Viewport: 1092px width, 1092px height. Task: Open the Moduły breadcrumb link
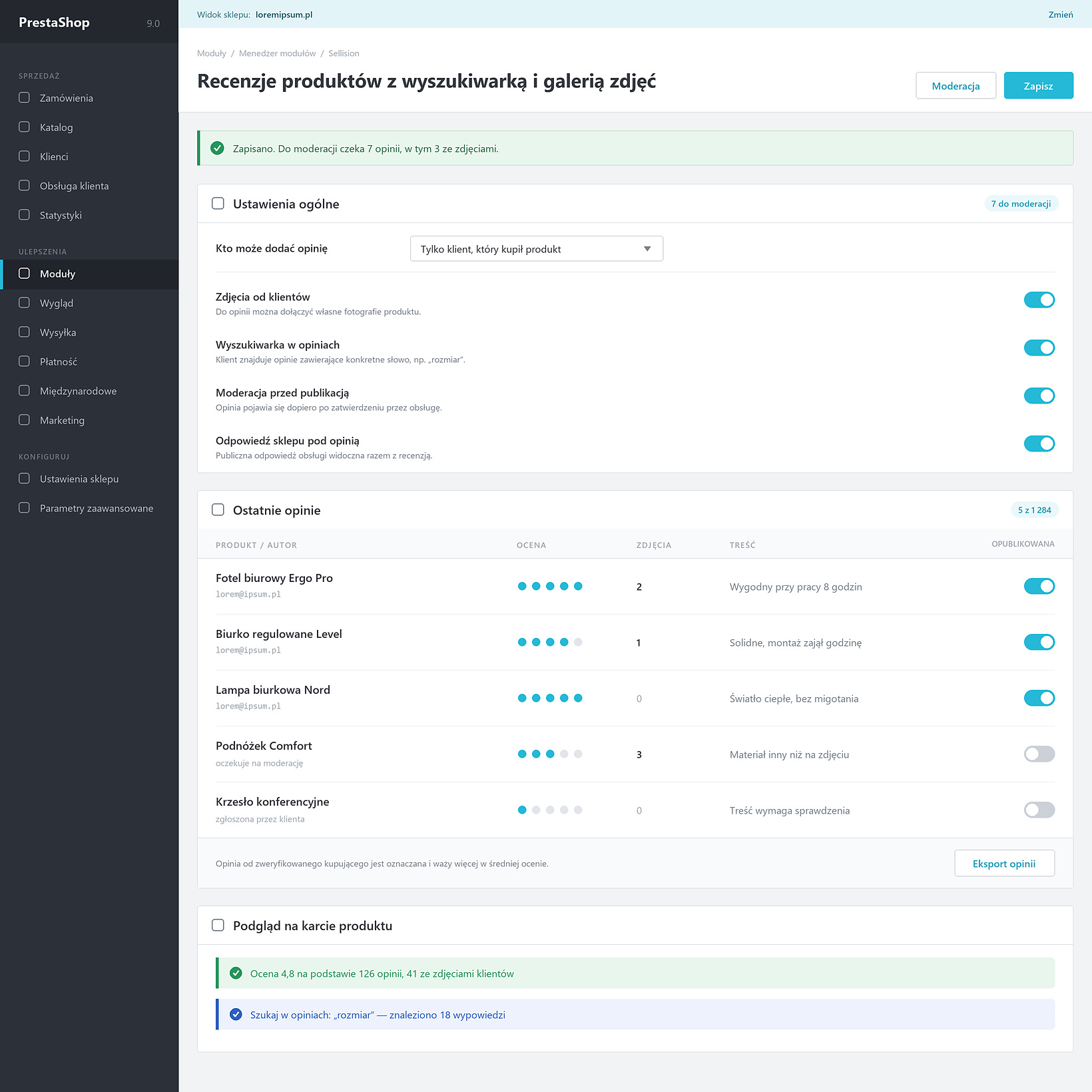tap(212, 53)
